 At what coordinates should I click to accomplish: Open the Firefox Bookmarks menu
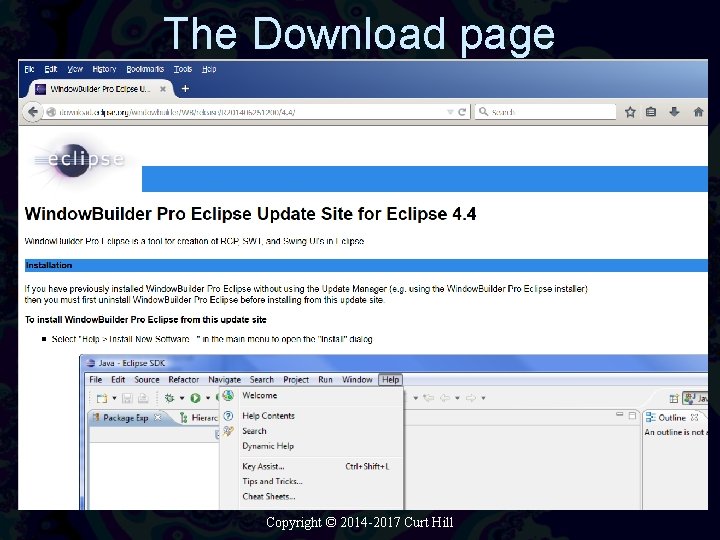point(145,69)
